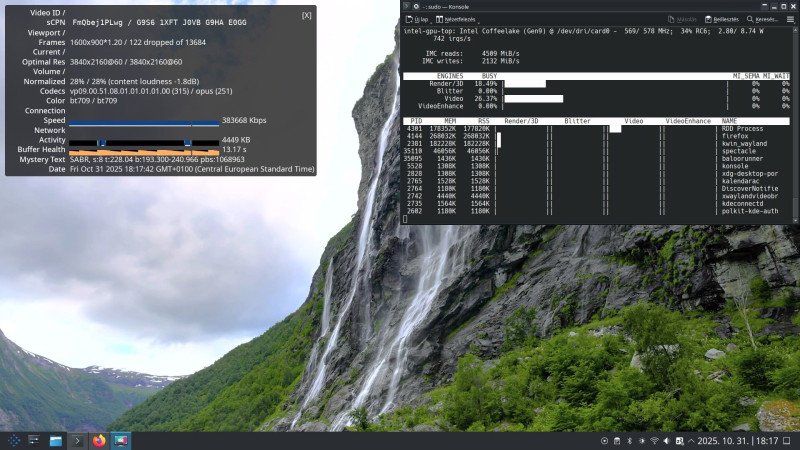Click the Network Activity graph
This screenshot has width=800, height=450.
(x=144, y=143)
